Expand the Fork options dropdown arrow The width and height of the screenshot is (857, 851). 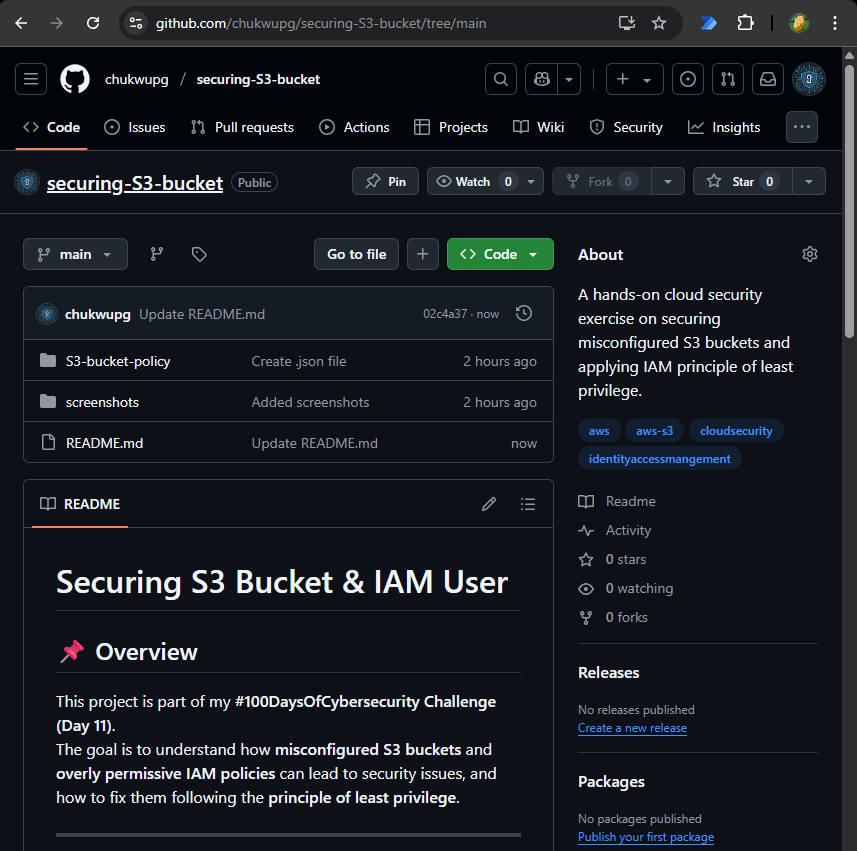click(x=668, y=181)
